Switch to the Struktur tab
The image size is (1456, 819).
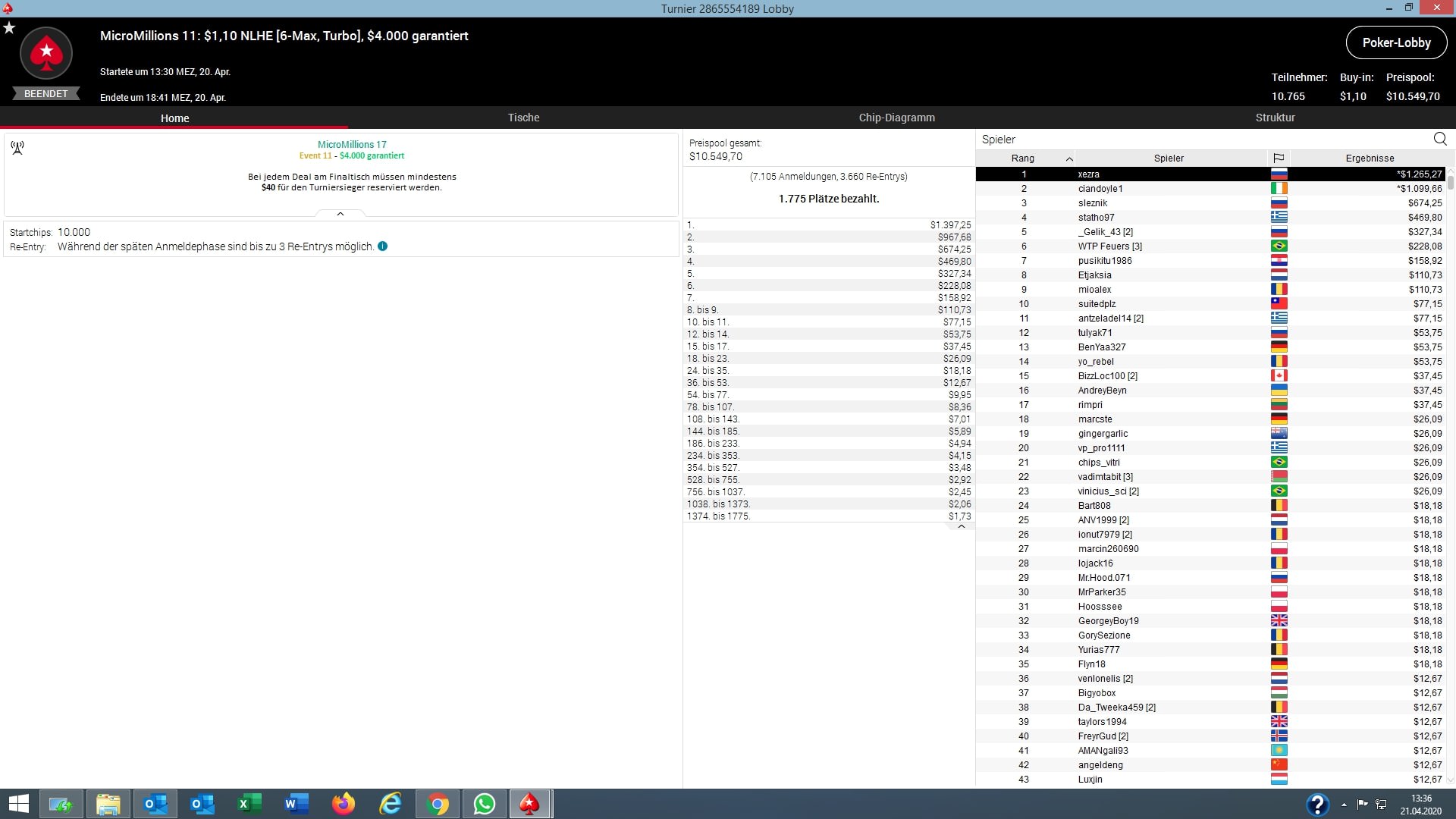click(x=1275, y=118)
